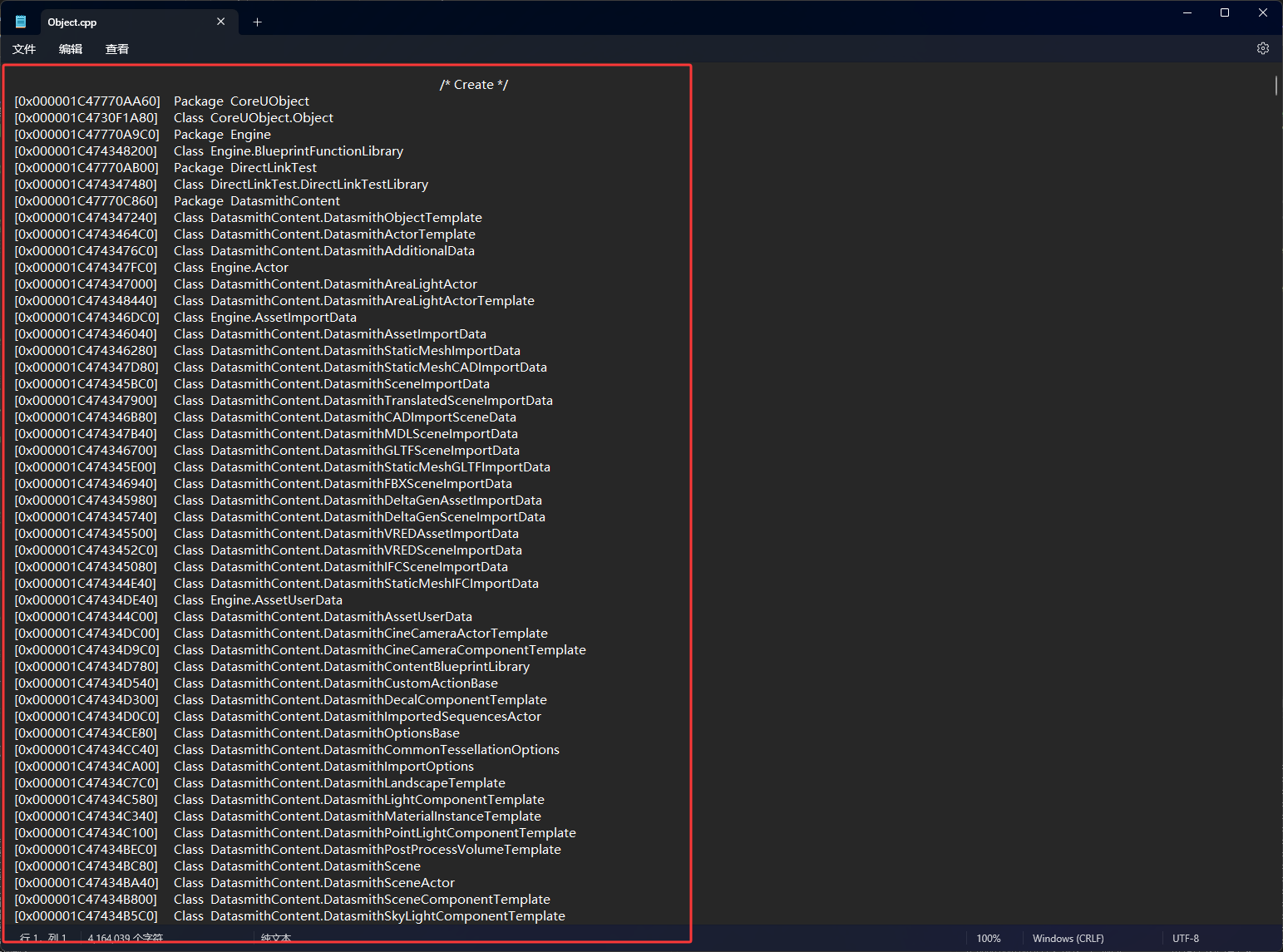Viewport: 1283px width, 952px height.
Task: Click the DatasmithCineCameraActorTemplate line
Action: point(281,634)
